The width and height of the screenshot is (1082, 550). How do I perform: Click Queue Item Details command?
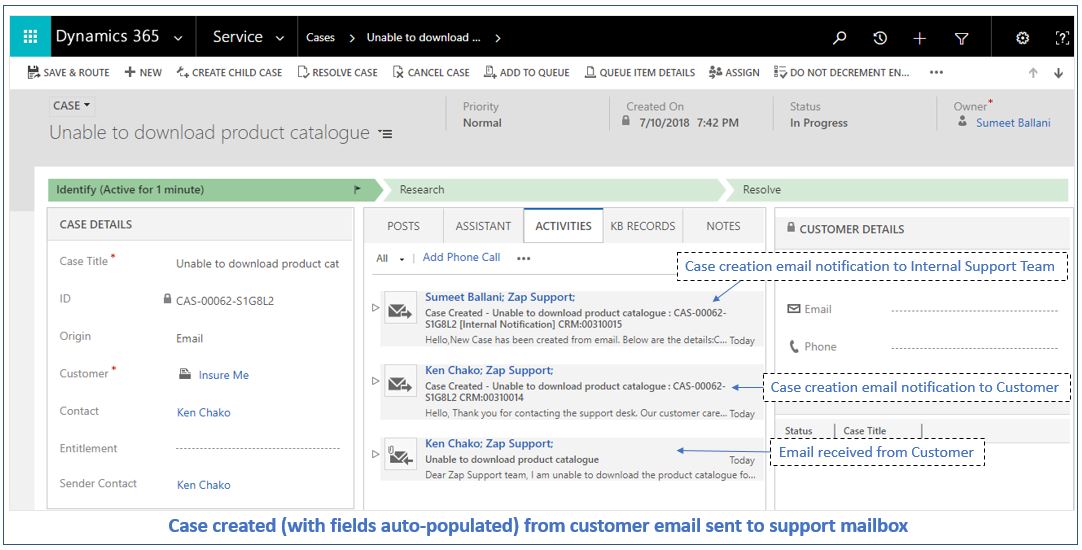(640, 72)
